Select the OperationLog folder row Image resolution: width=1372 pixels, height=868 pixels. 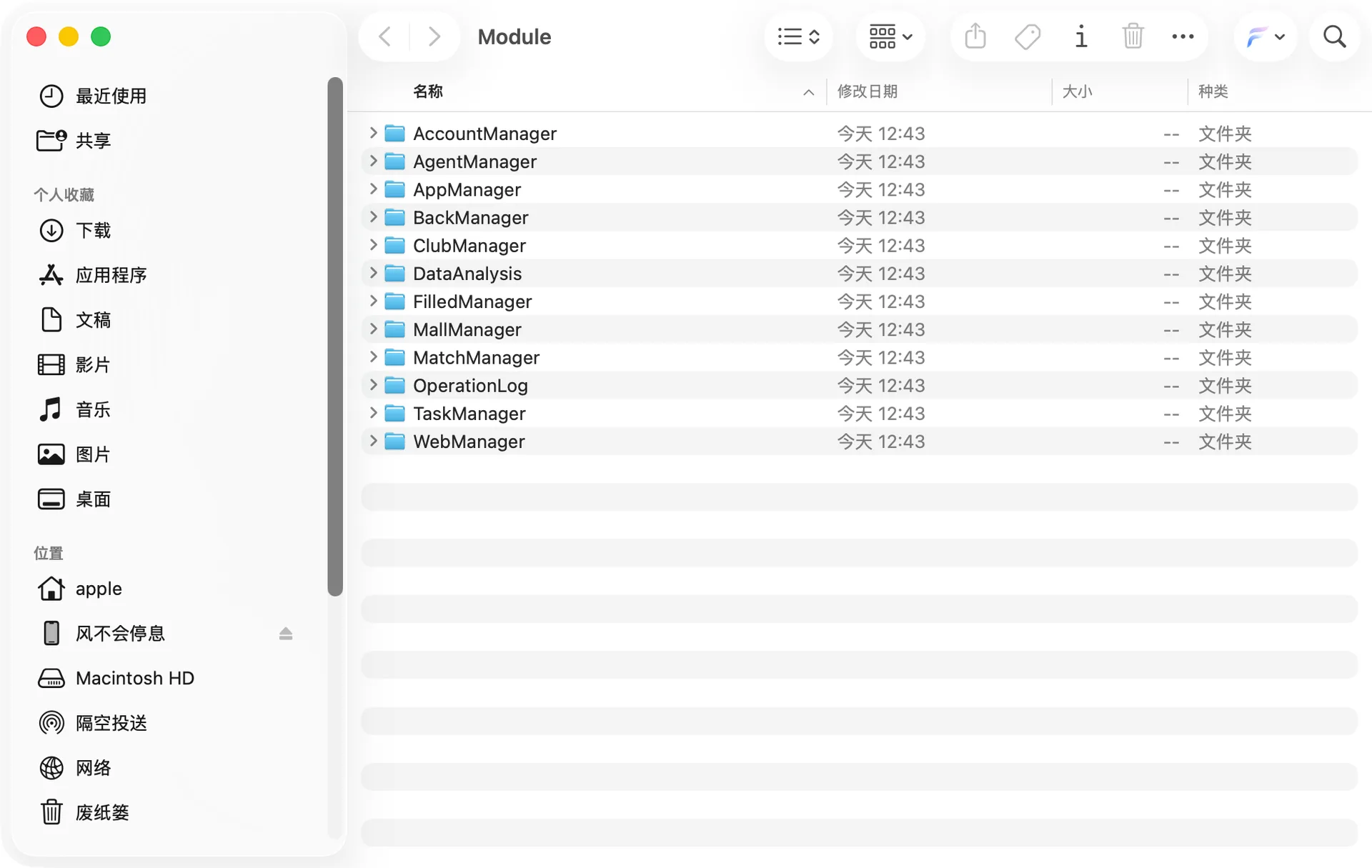point(859,386)
